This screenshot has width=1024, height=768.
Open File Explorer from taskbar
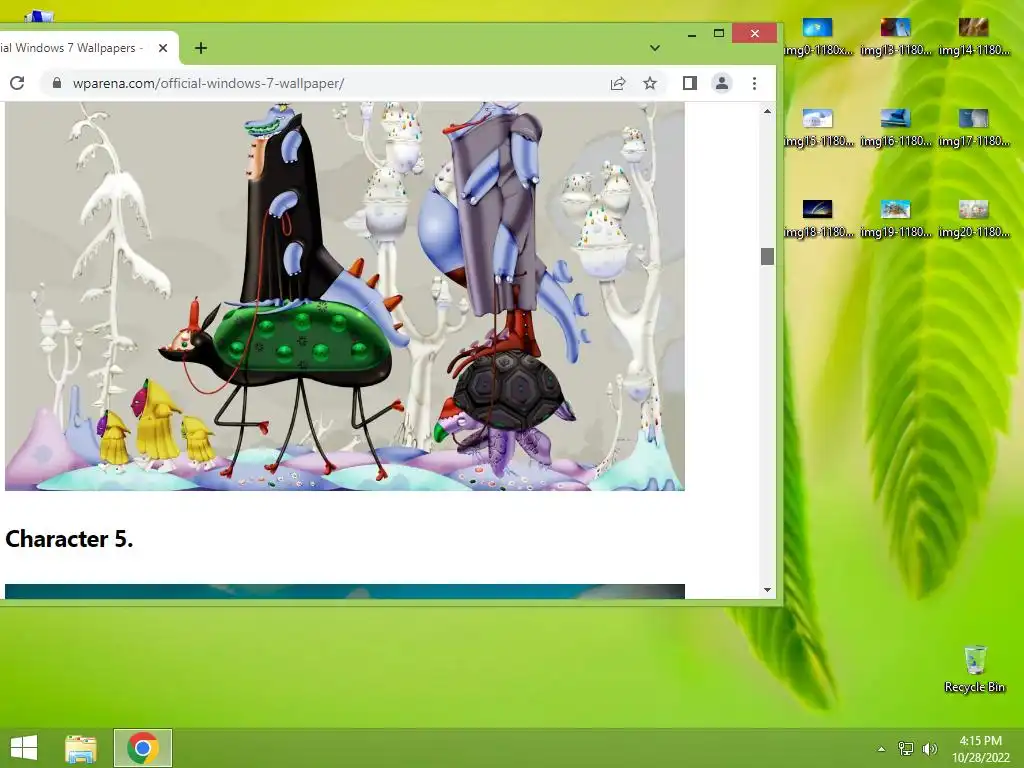point(81,748)
